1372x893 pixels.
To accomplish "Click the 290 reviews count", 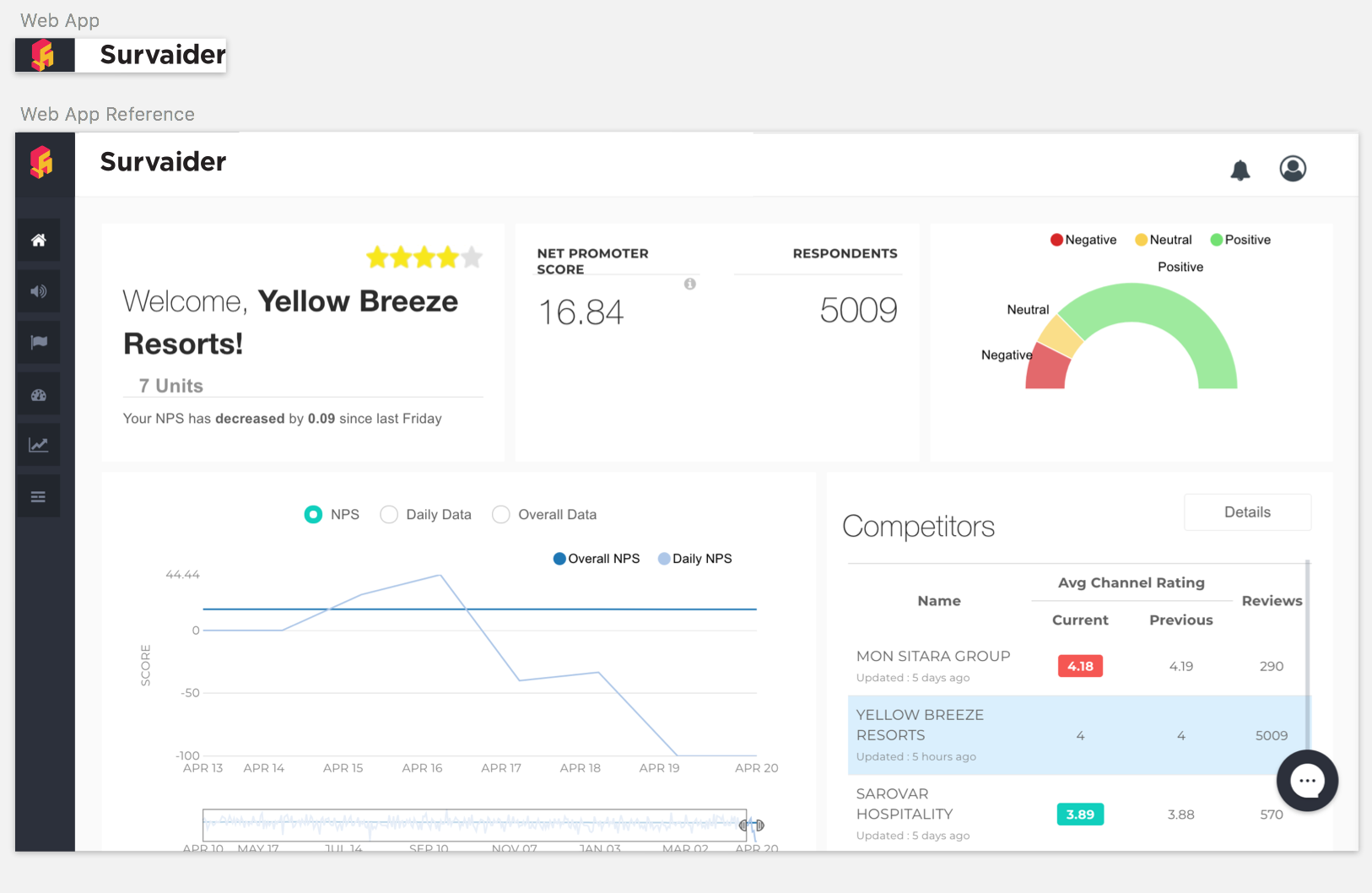I will (x=1272, y=666).
